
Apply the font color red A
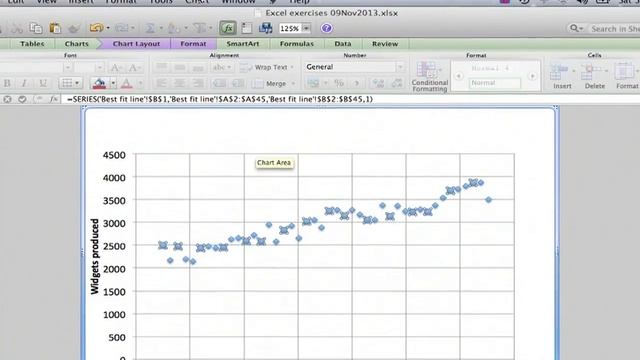click(x=127, y=83)
